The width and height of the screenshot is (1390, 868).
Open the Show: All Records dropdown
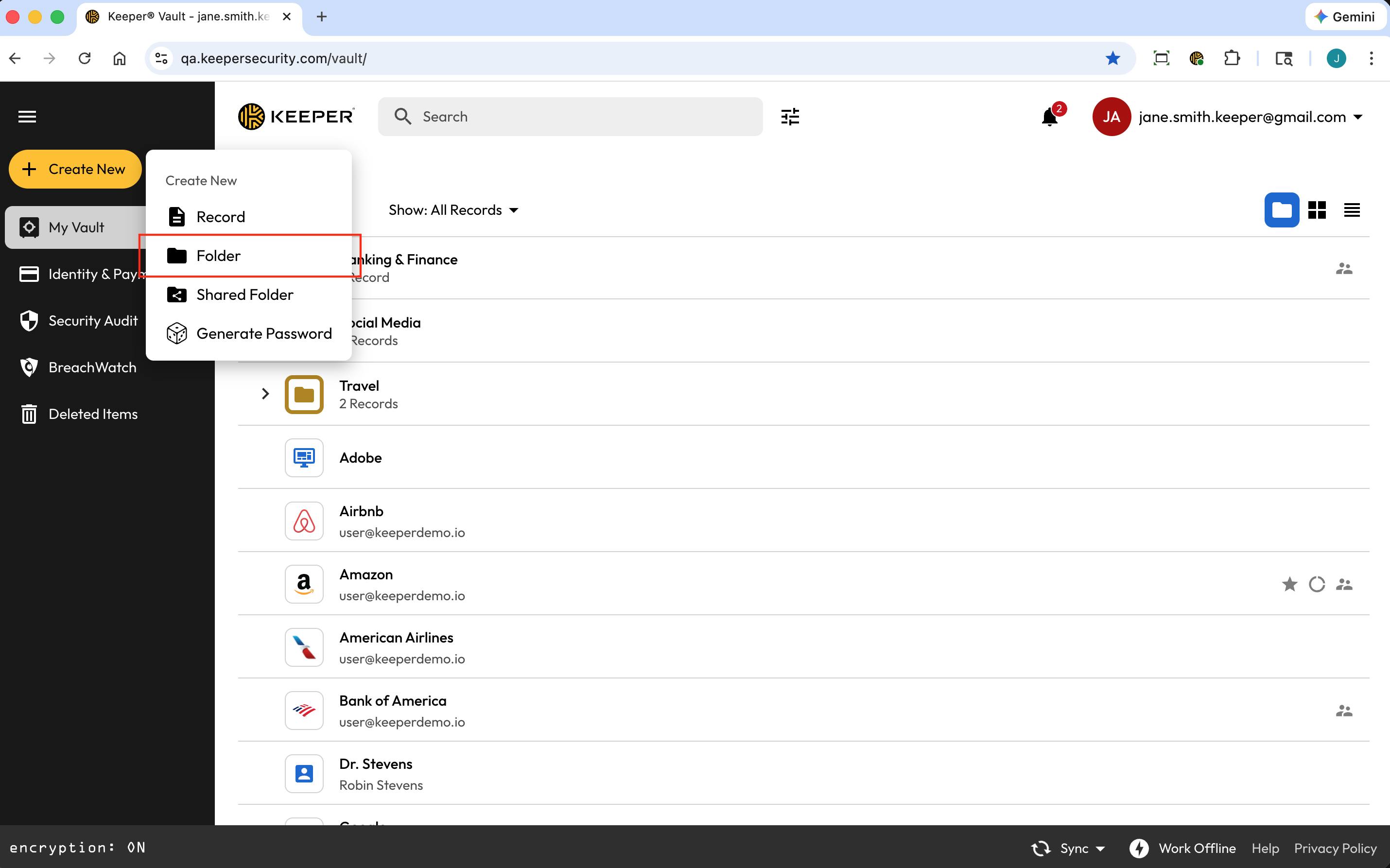[x=453, y=210]
